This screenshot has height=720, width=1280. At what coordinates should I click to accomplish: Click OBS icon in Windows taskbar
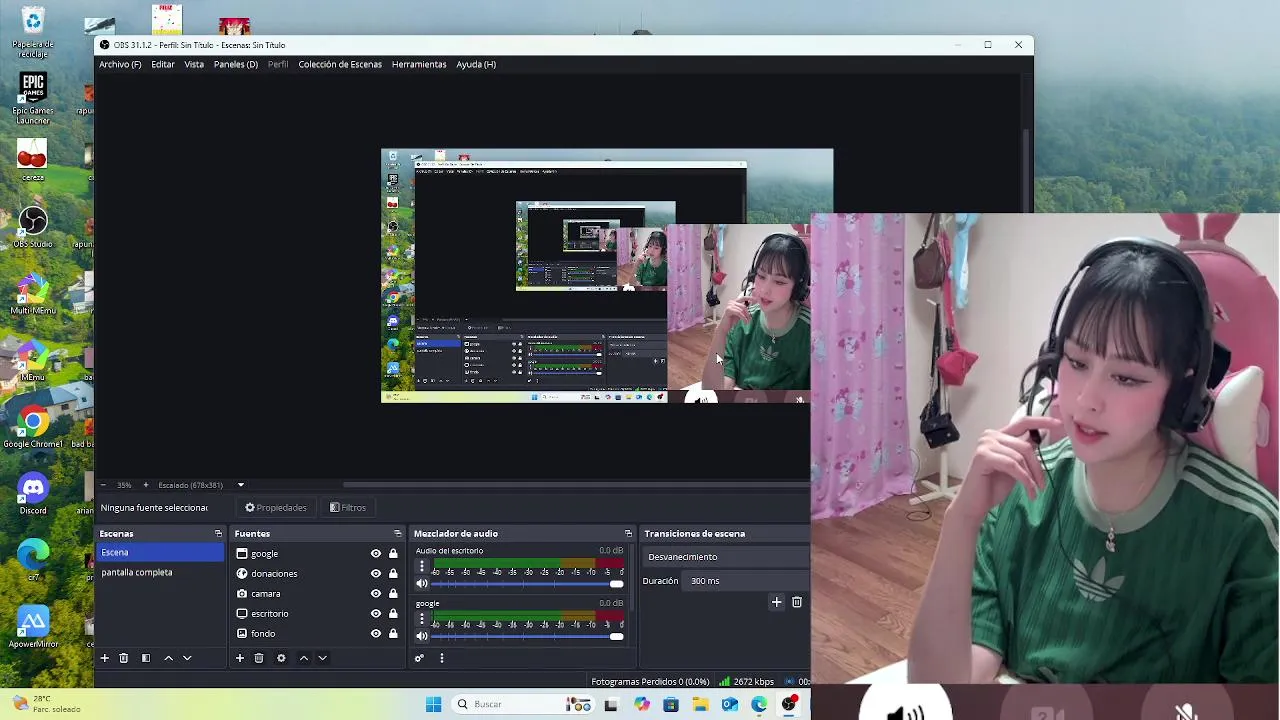pyautogui.click(x=789, y=704)
